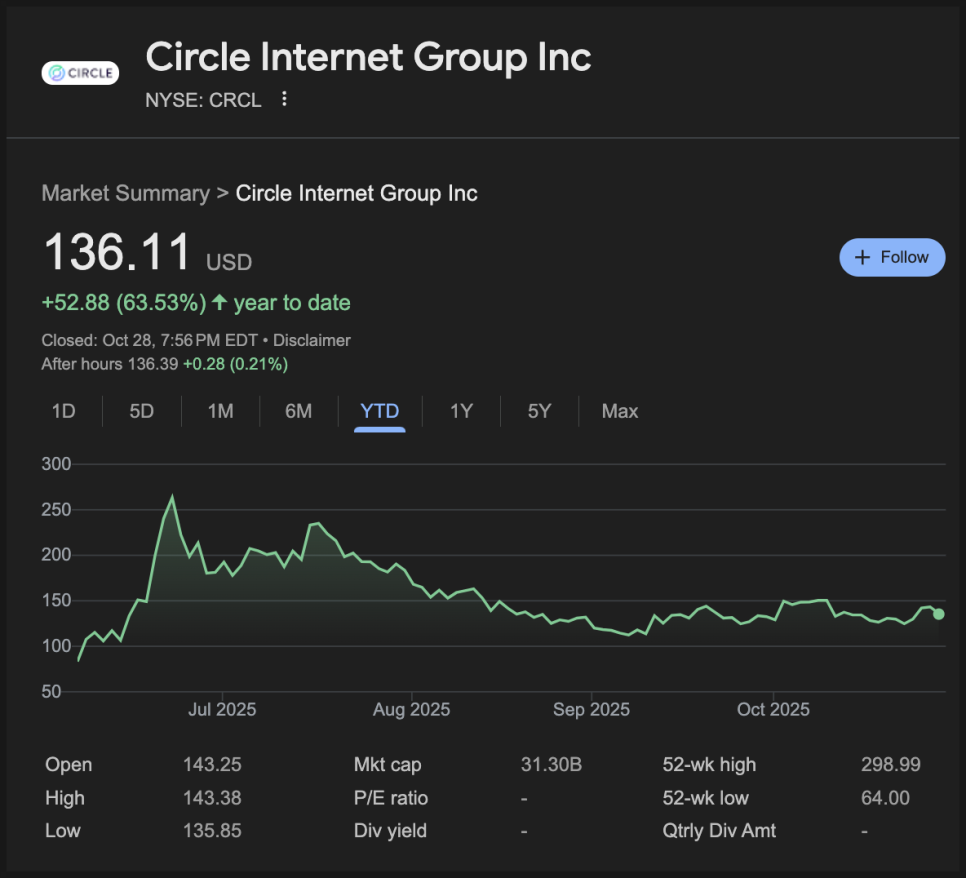Click the green year-to-date up arrow
The width and height of the screenshot is (966, 878).
pyautogui.click(x=220, y=302)
